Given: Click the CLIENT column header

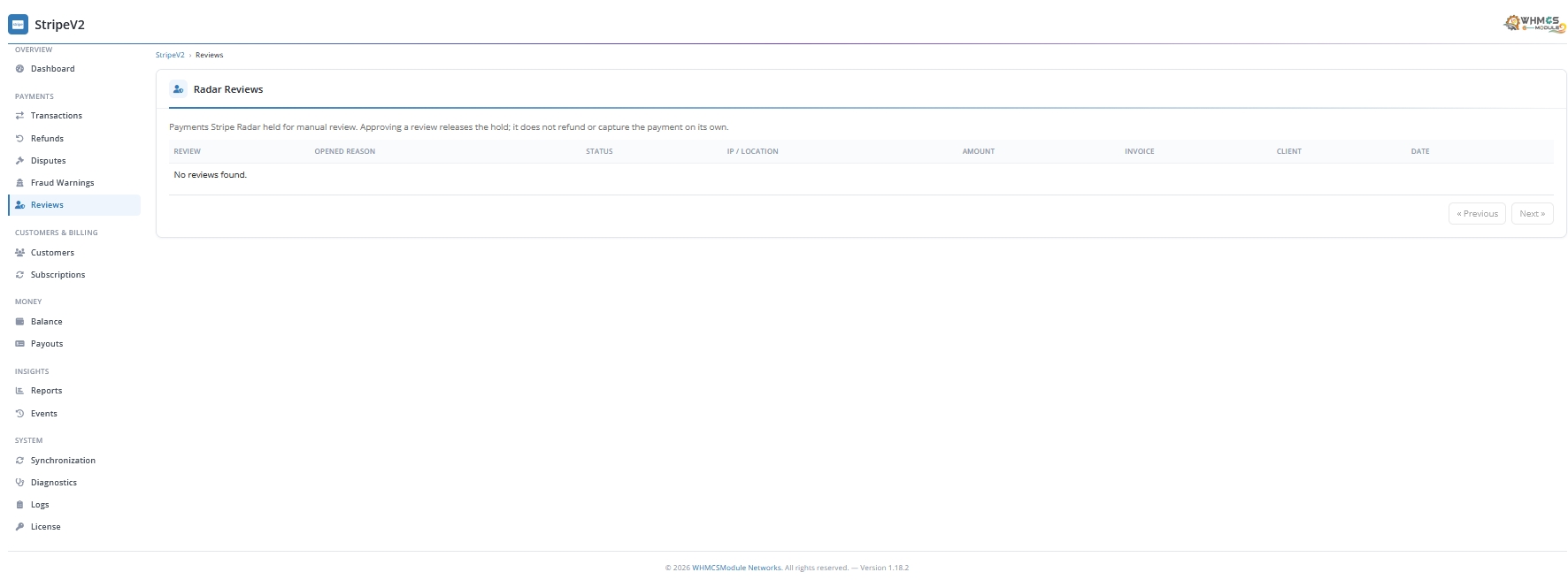Looking at the screenshot, I should tap(1288, 151).
